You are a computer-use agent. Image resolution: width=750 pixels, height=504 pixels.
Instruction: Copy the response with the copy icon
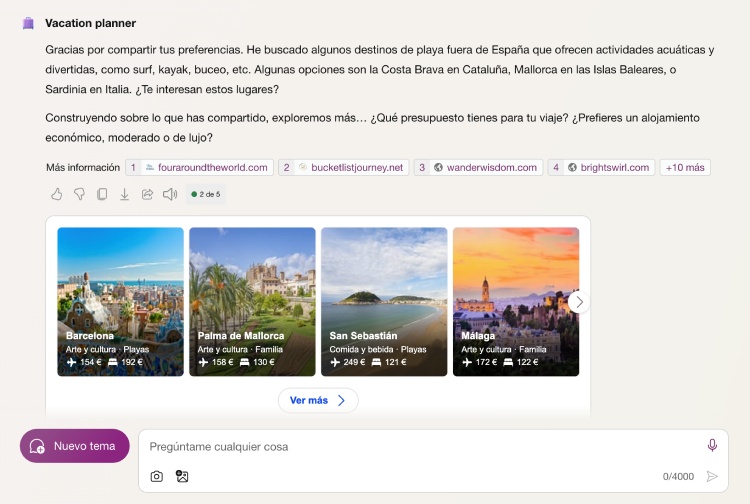[102, 194]
